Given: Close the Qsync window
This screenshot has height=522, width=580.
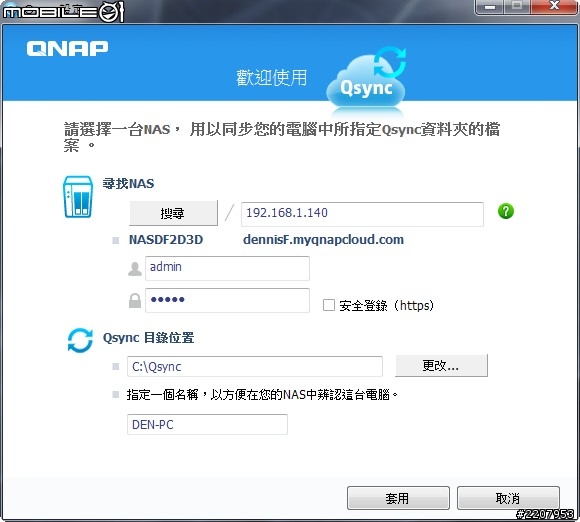Looking at the screenshot, I should pos(554,6).
